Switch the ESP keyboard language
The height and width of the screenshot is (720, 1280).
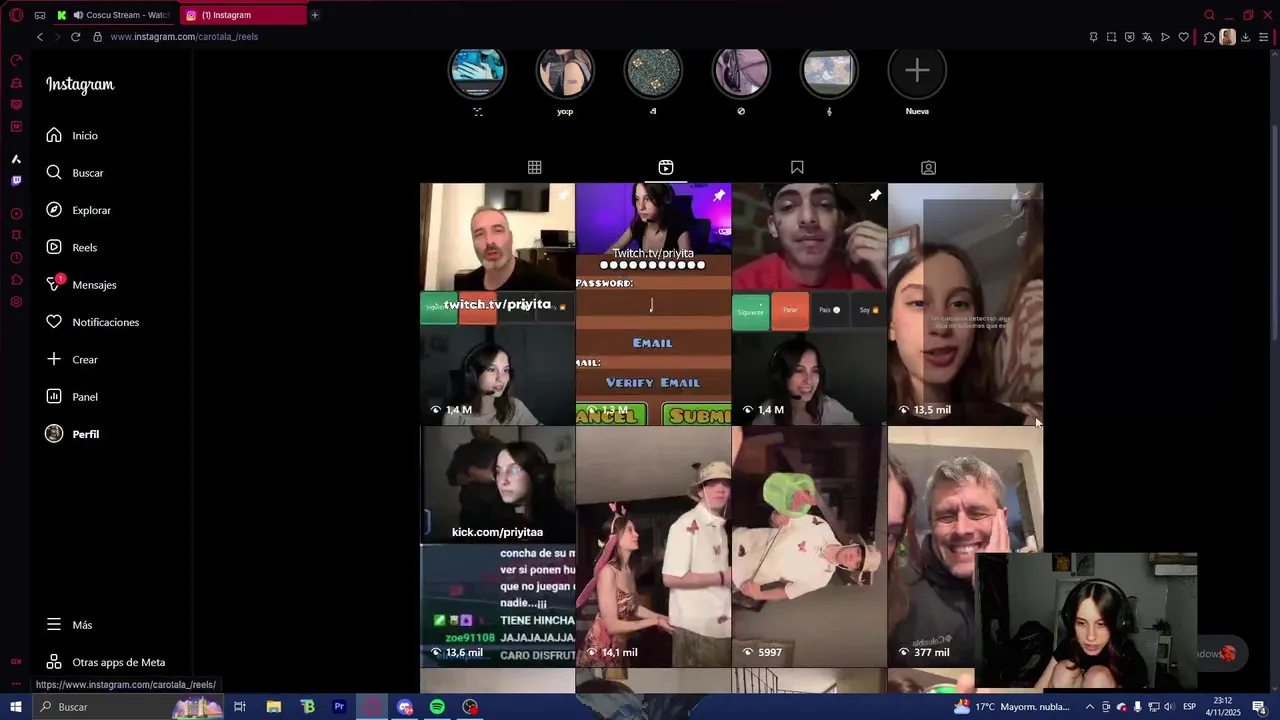pyautogui.click(x=1190, y=707)
